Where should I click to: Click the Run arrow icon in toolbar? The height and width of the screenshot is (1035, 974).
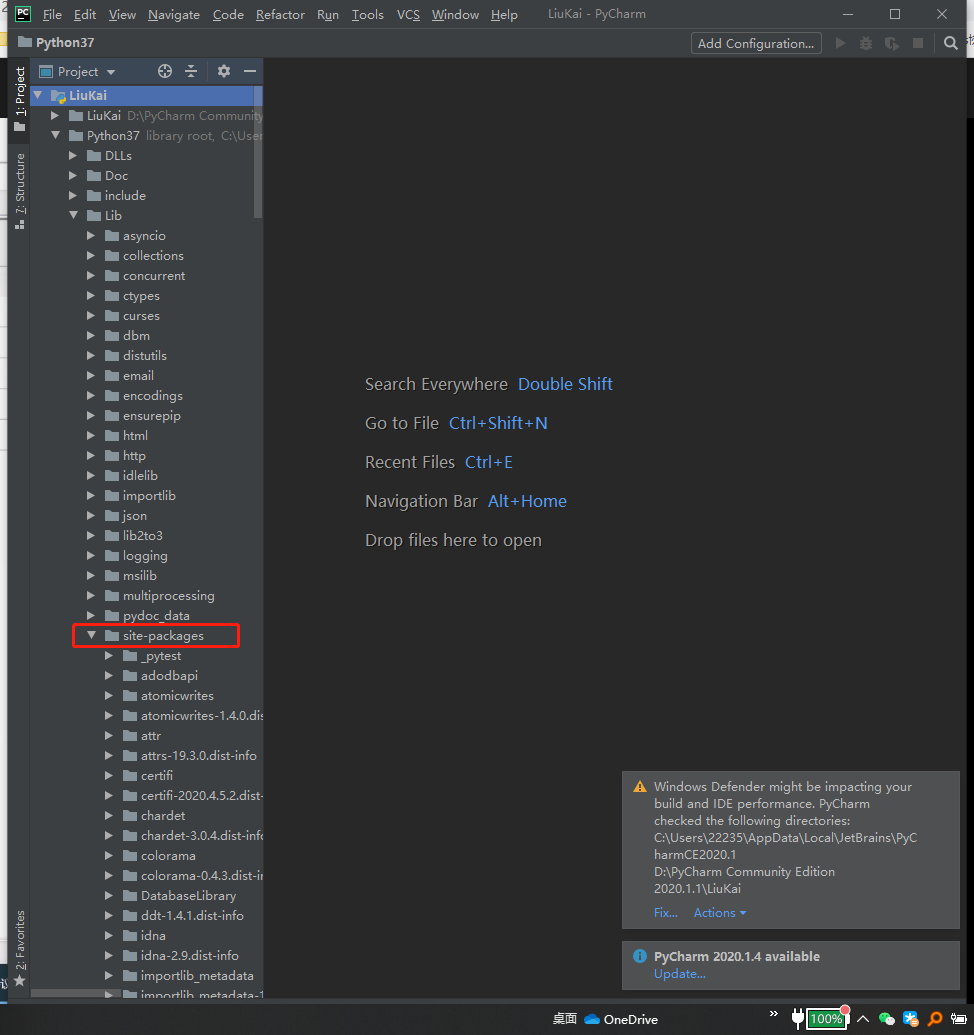pos(840,44)
